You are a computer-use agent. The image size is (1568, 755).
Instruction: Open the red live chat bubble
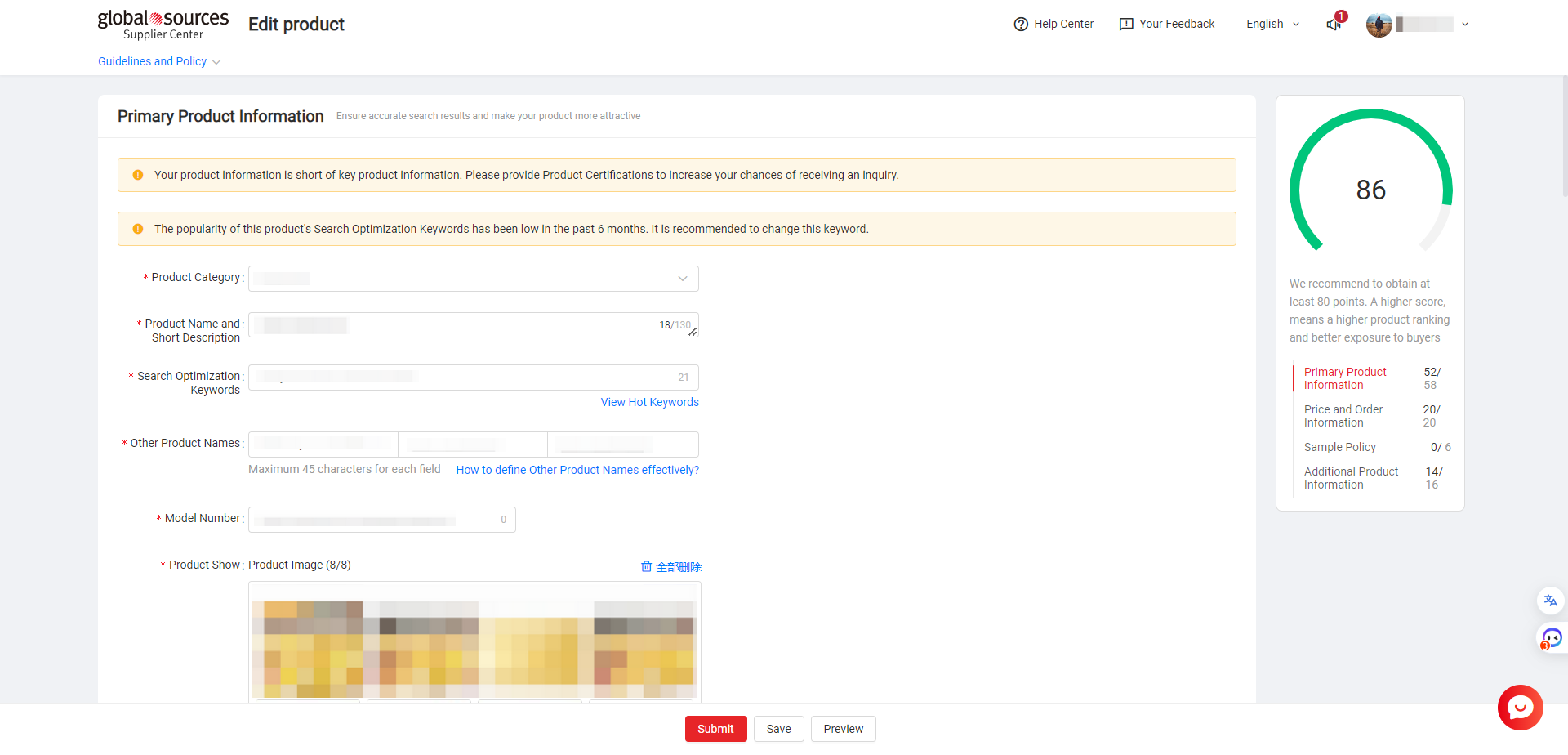click(x=1520, y=707)
